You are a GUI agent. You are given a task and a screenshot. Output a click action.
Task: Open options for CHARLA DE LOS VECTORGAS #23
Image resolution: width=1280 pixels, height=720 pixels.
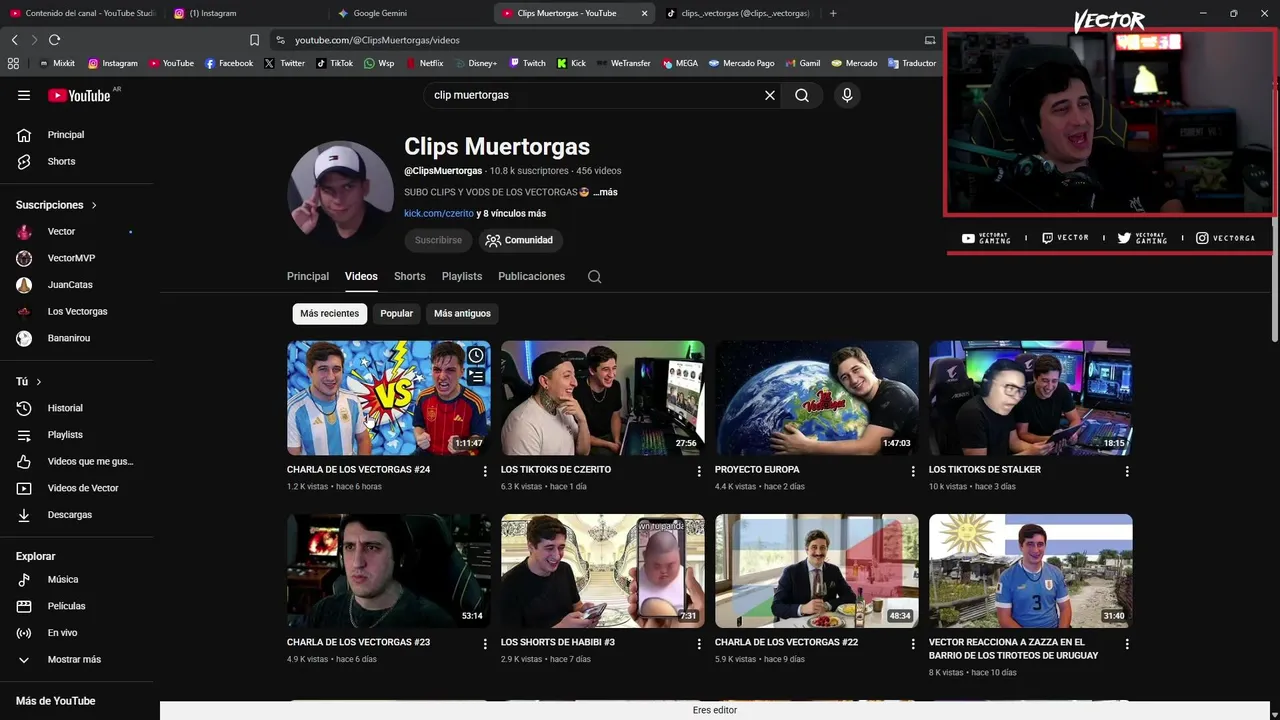coord(485,644)
